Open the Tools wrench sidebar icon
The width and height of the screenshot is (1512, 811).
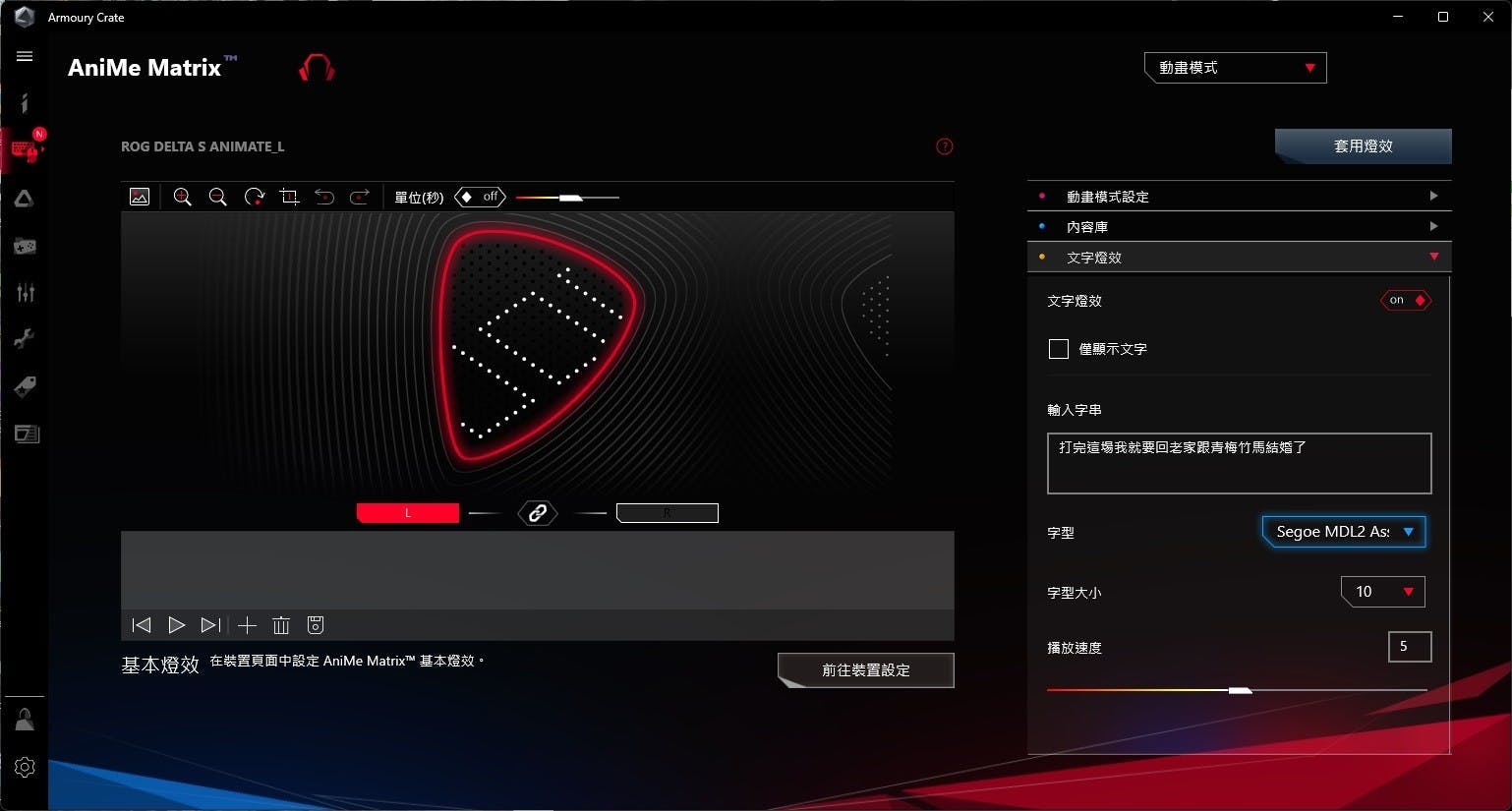(25, 339)
